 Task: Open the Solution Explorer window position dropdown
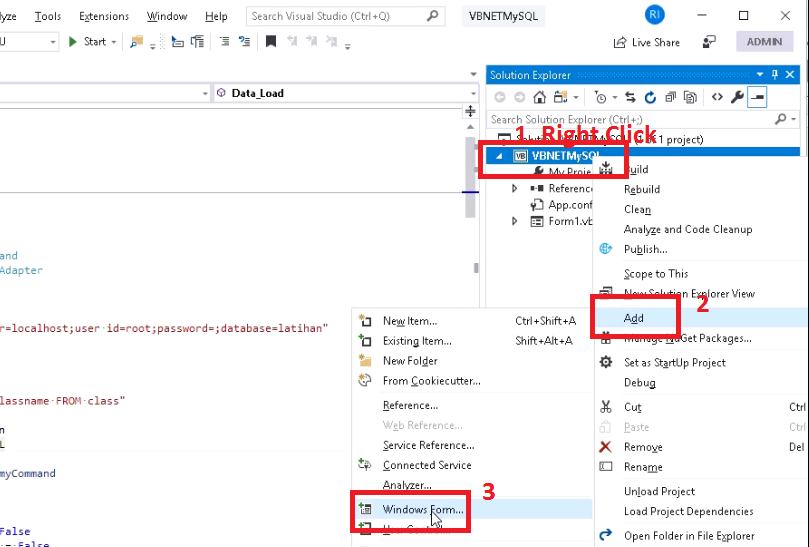[x=760, y=75]
